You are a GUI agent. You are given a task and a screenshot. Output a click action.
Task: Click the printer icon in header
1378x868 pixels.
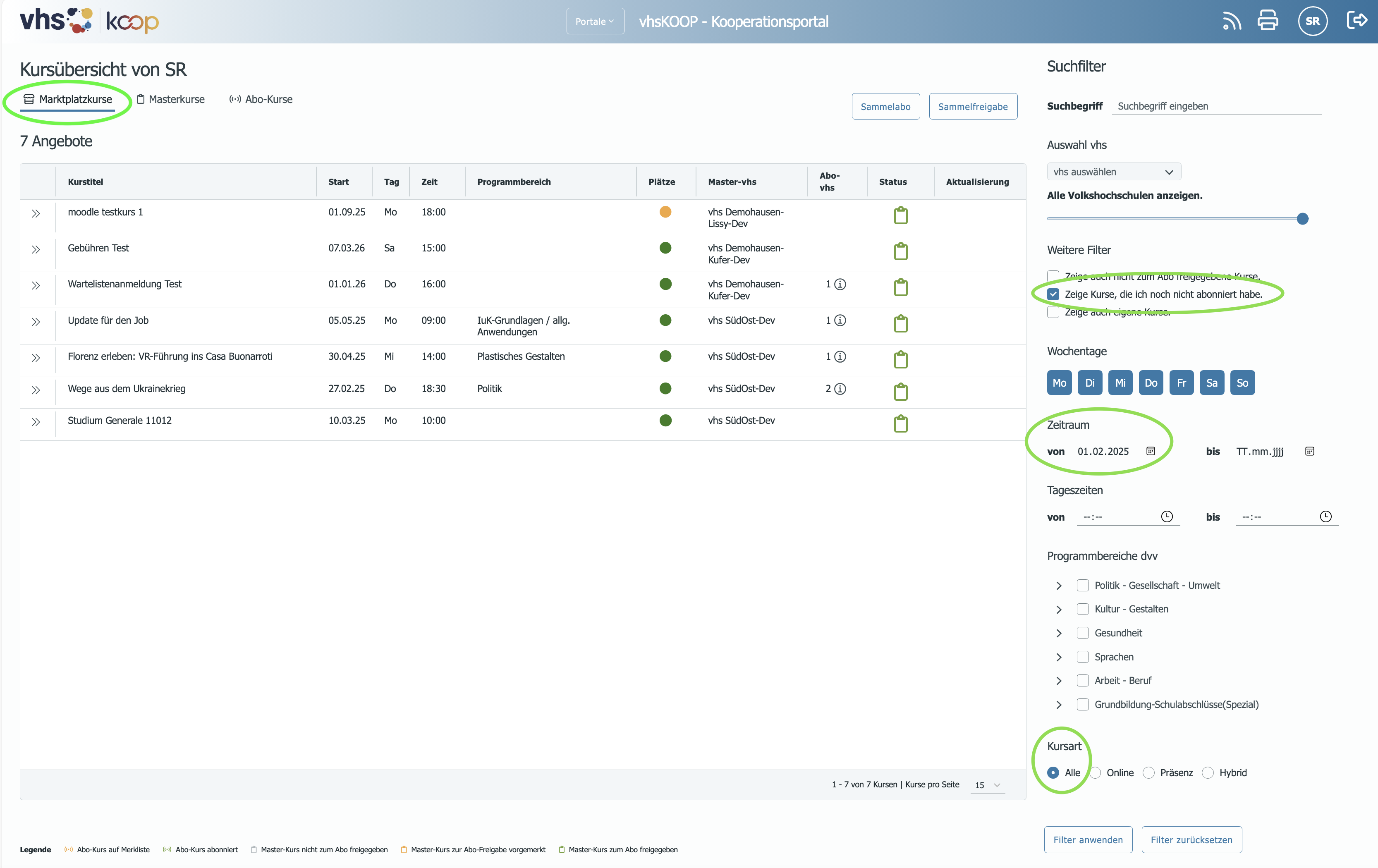coord(1268,21)
